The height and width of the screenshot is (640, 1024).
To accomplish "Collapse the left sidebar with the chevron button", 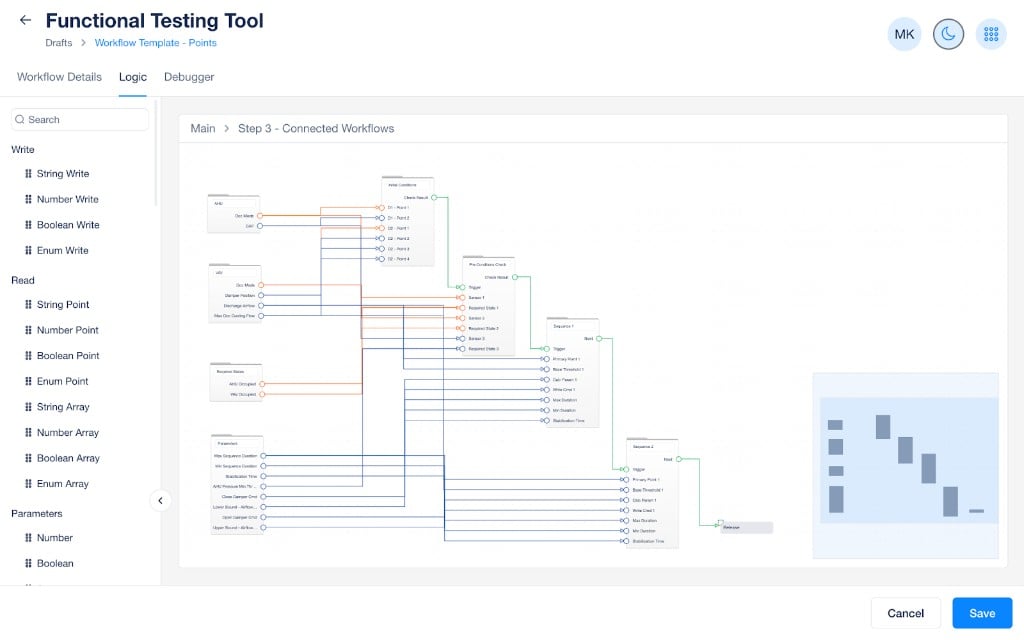I will pos(160,501).
